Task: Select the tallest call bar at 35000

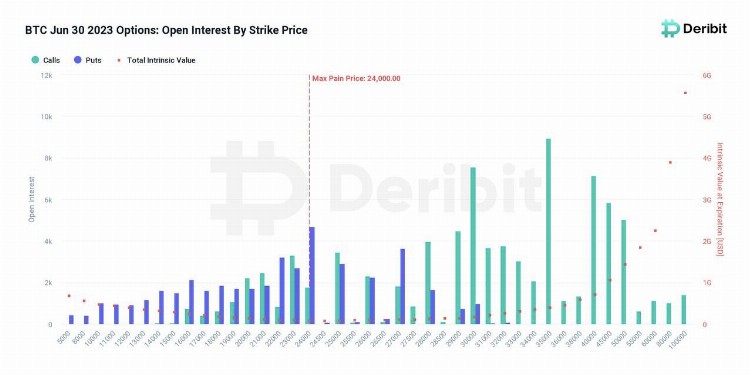Action: 548,232
